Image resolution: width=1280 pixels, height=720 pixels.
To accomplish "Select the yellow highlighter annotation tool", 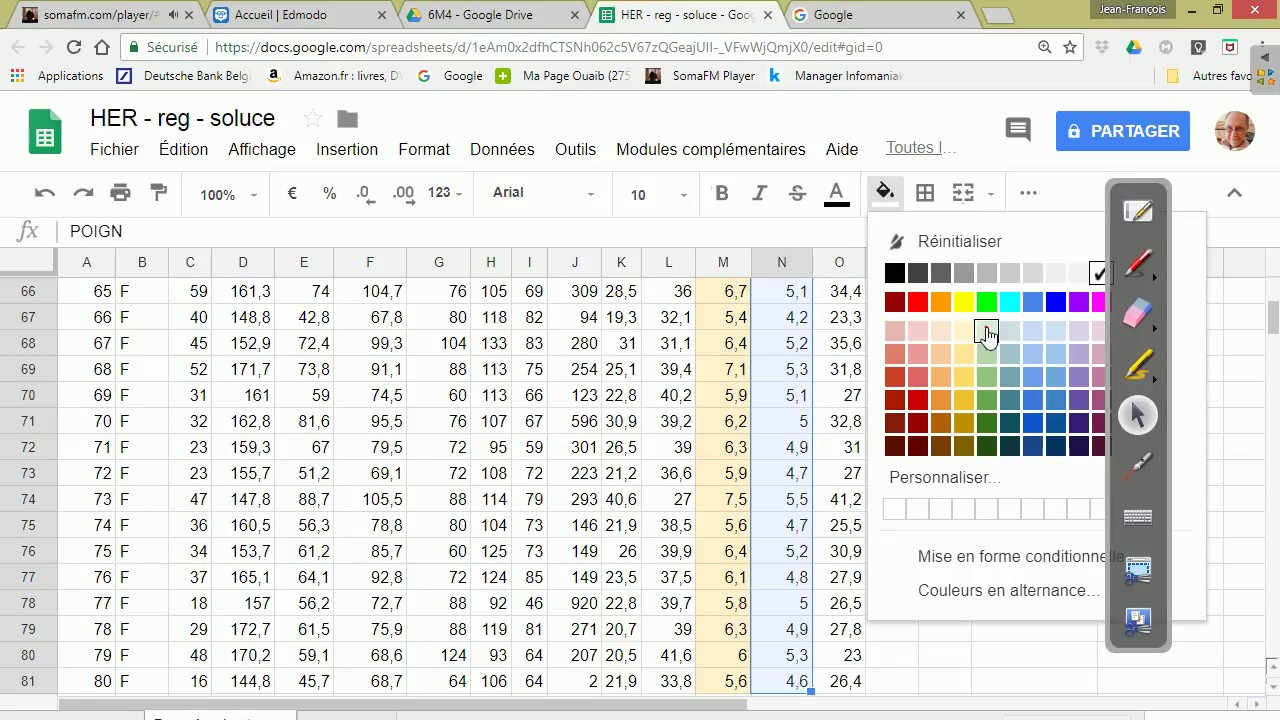I will point(1138,364).
